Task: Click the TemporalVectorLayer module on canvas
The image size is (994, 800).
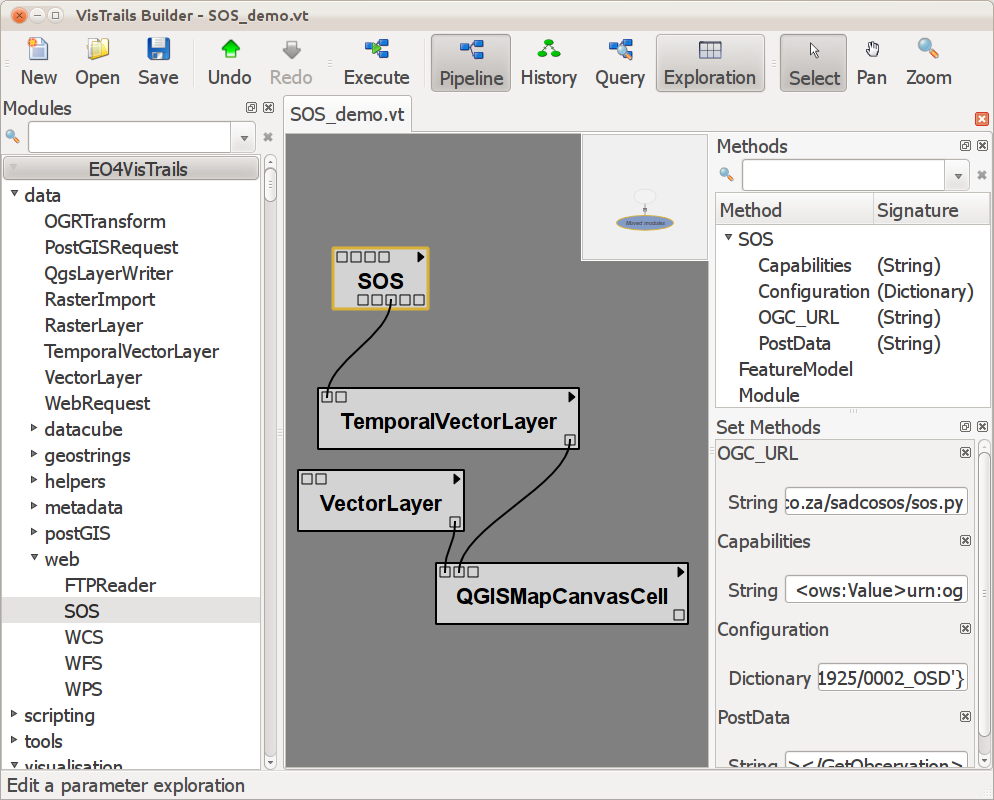Action: click(x=448, y=421)
